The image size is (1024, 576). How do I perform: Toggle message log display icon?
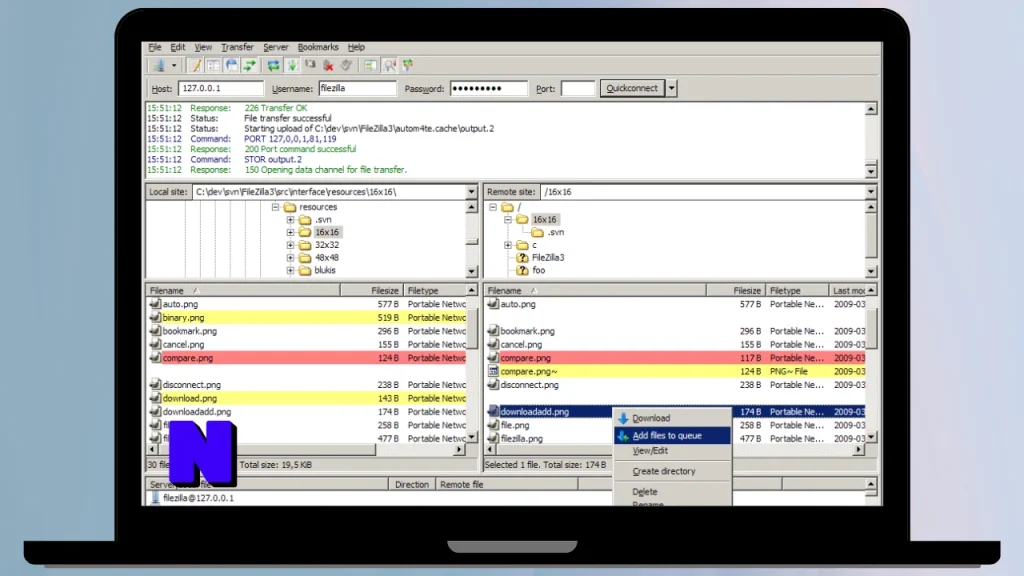[195, 65]
